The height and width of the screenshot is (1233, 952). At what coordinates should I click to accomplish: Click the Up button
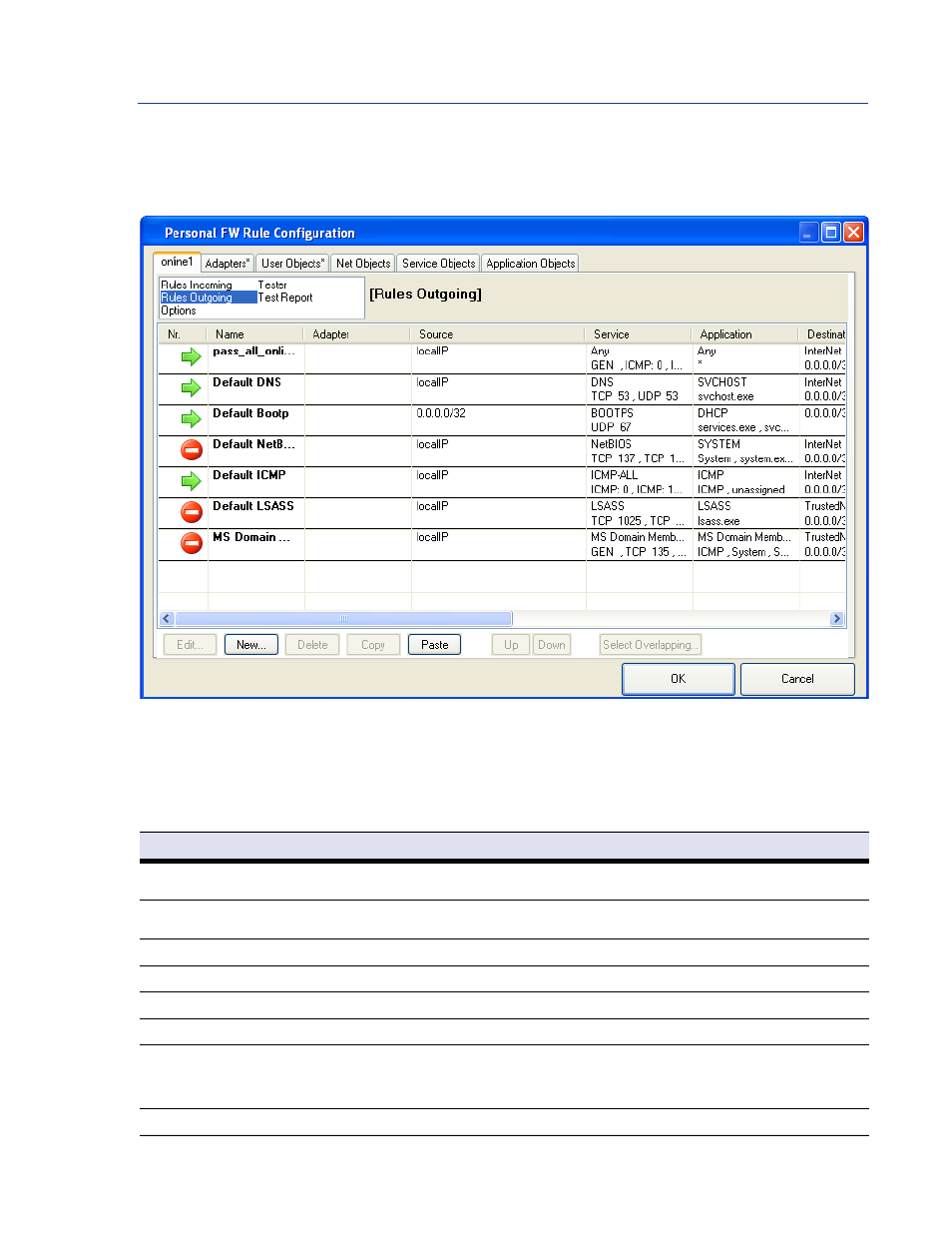pyautogui.click(x=511, y=645)
